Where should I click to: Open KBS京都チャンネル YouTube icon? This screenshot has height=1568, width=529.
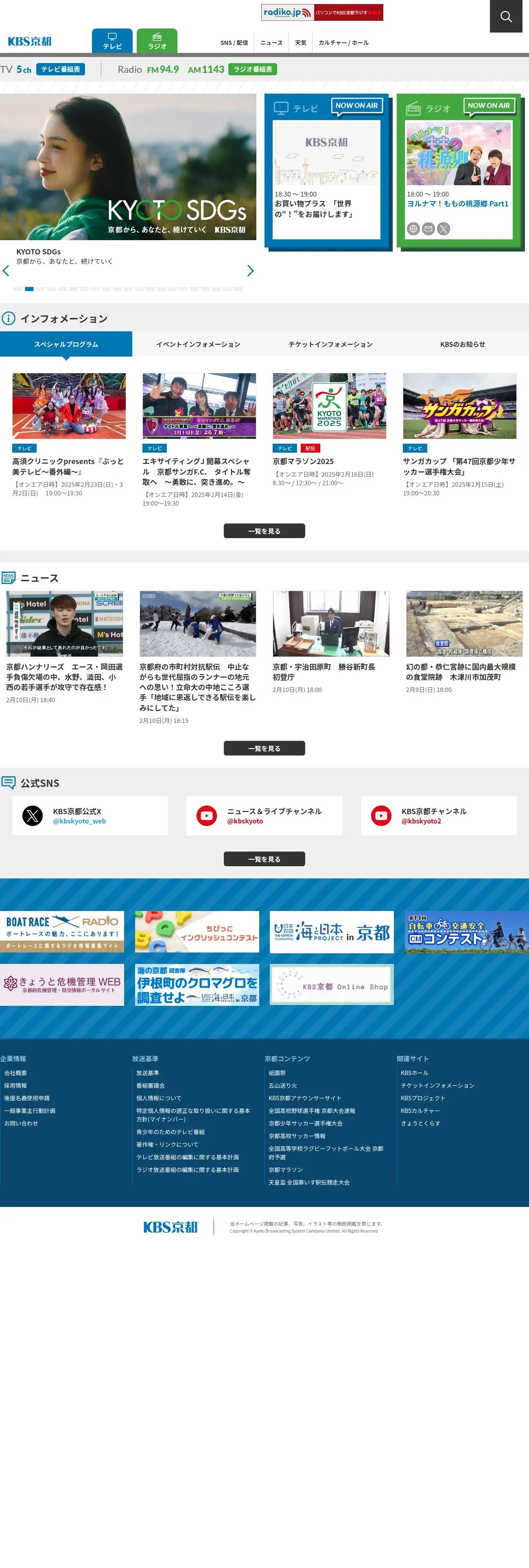tap(382, 816)
